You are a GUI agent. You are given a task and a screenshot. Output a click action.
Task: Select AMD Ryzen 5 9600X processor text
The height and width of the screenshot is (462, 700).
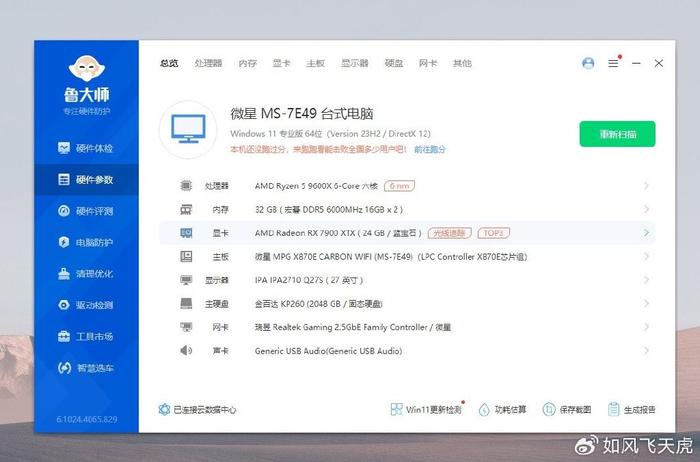(x=316, y=186)
